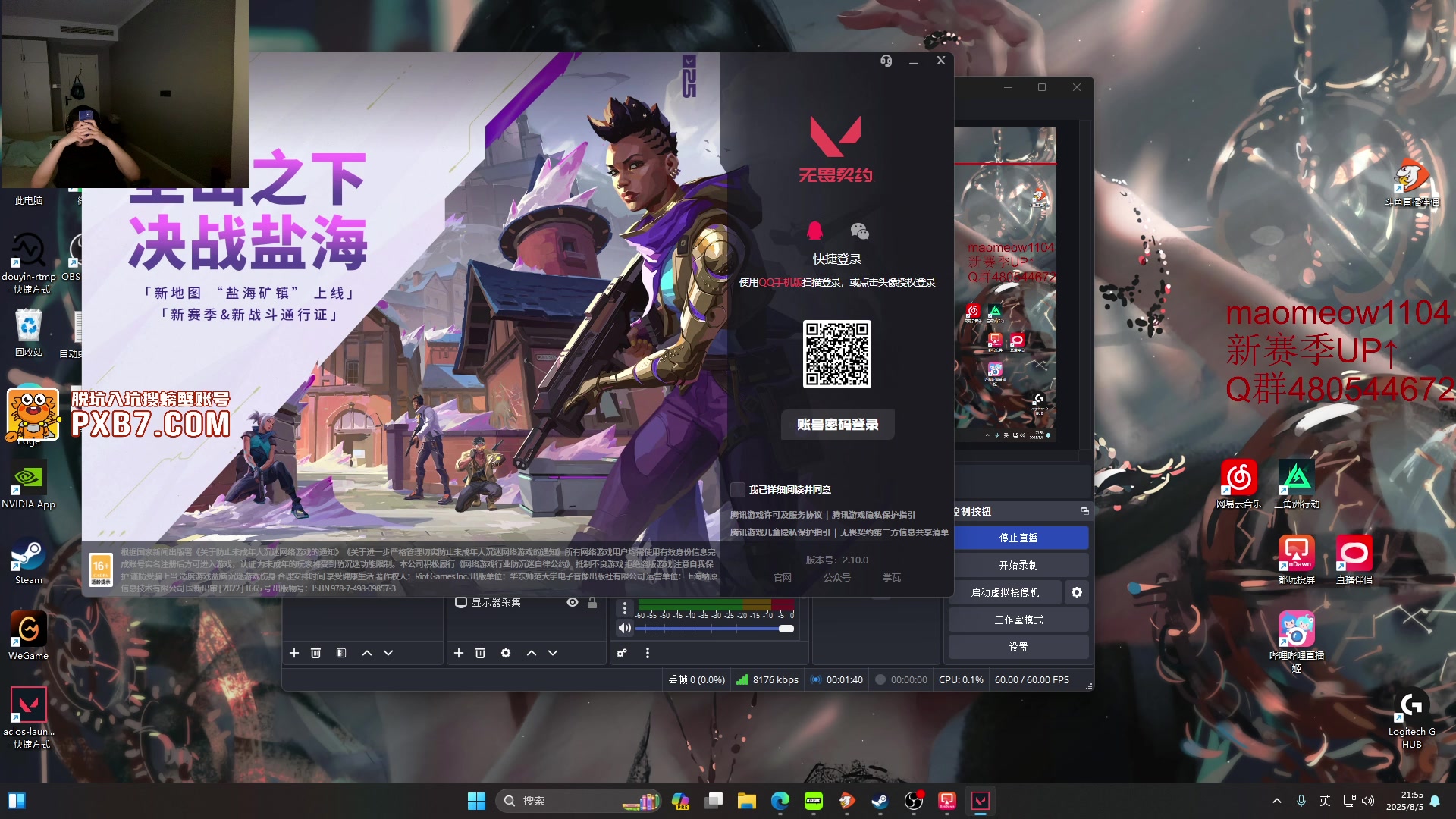Open 斗鱼直播伴侣 desktop shortcut
1456x819 pixels.
1412,182
